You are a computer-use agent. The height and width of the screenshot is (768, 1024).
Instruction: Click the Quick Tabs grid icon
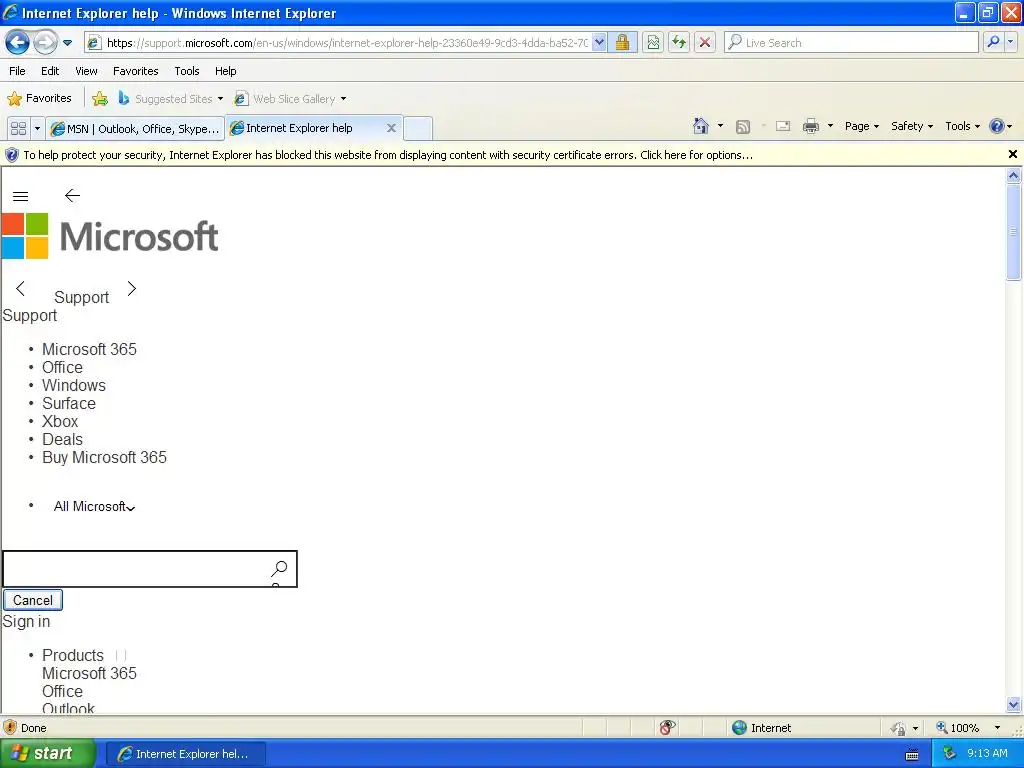point(18,128)
